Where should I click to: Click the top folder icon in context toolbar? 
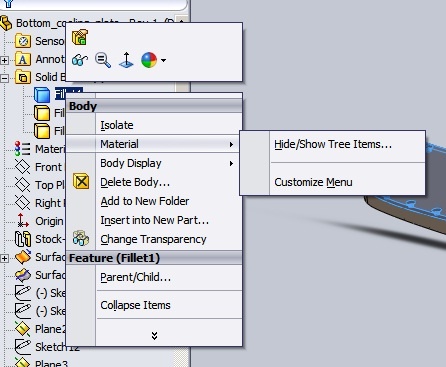(x=80, y=37)
